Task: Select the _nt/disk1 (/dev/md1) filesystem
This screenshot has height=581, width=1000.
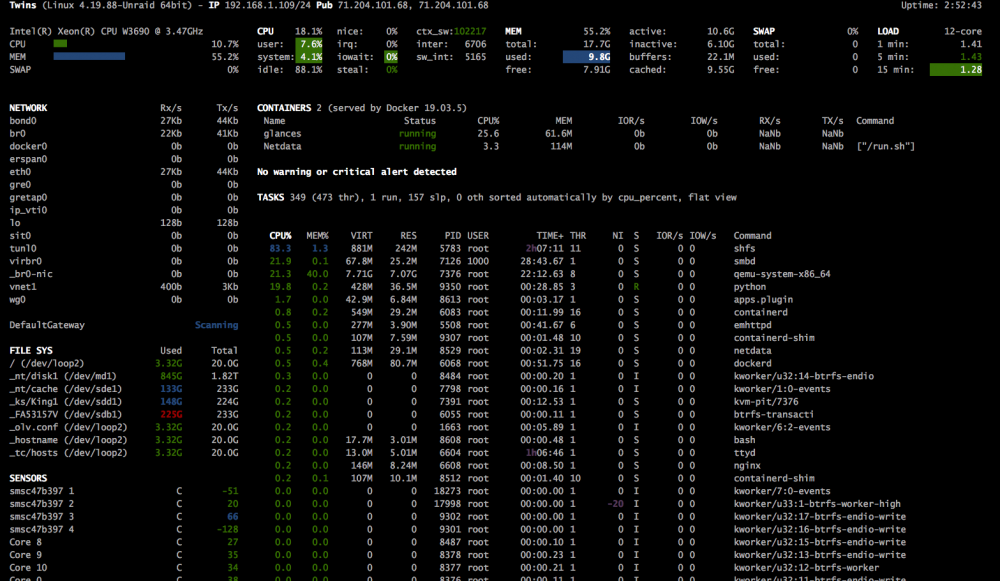Action: [x=62, y=376]
